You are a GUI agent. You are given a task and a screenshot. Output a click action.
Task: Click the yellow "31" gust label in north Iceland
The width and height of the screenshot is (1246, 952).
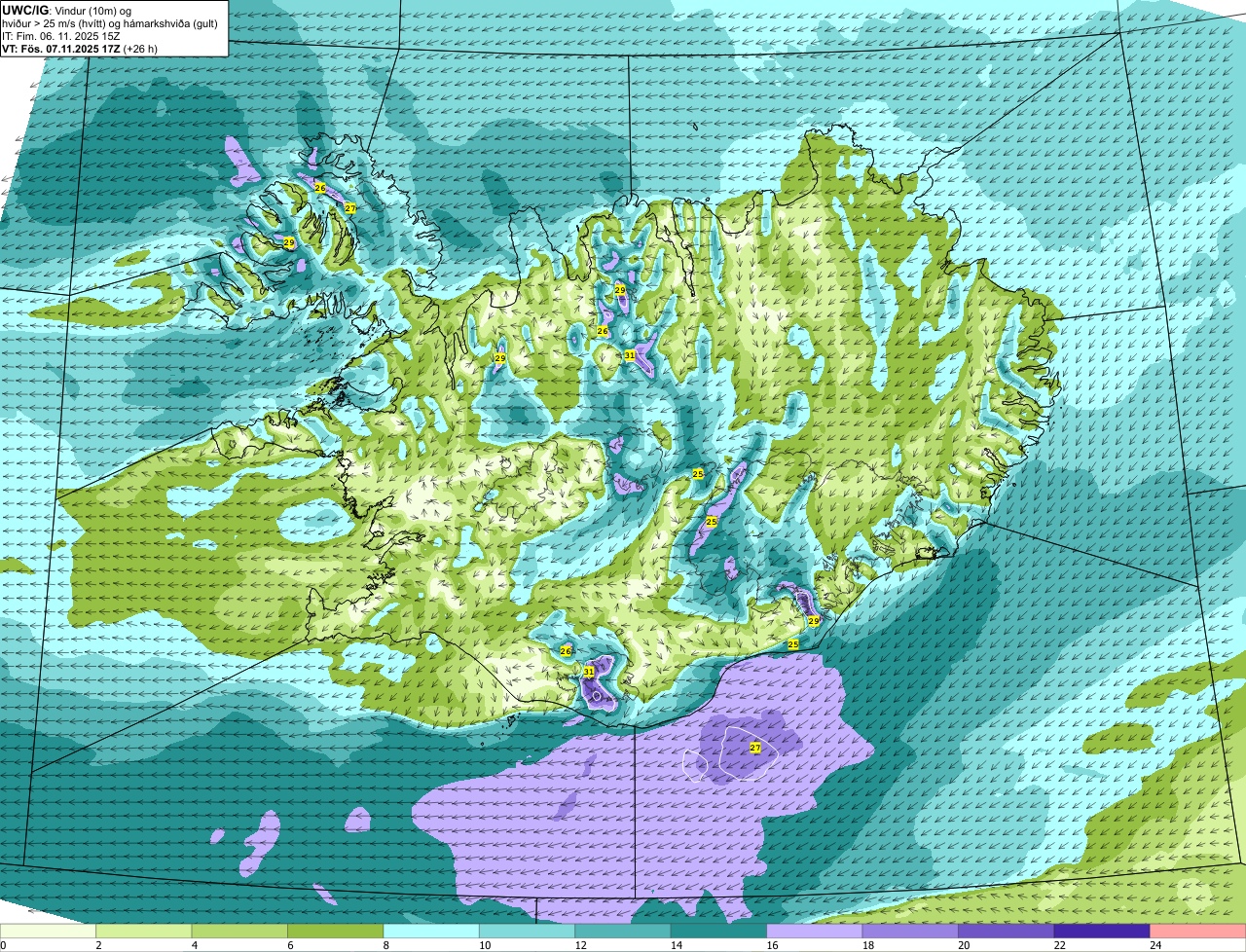630,355
